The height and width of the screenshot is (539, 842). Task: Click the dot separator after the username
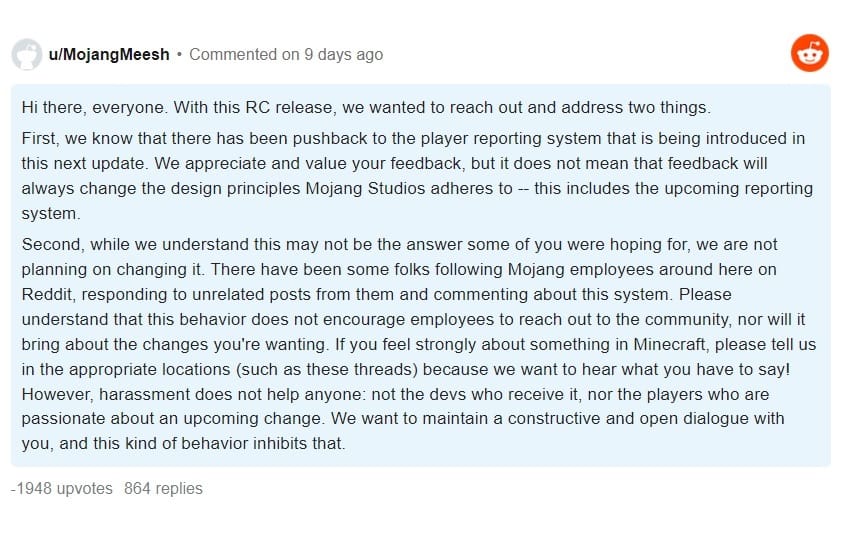pos(179,54)
